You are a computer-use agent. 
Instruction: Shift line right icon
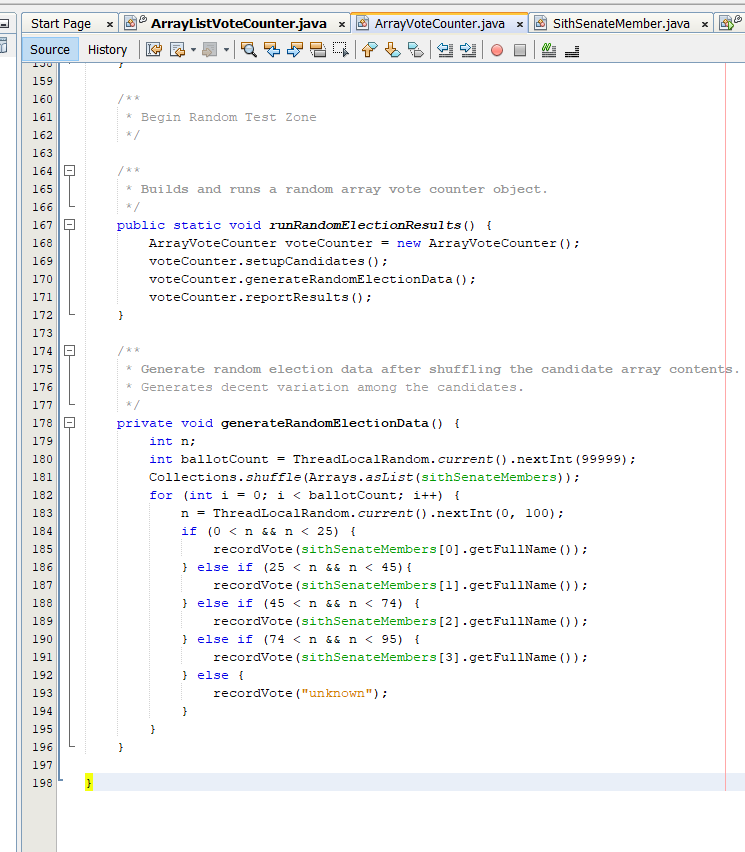pyautogui.click(x=468, y=50)
